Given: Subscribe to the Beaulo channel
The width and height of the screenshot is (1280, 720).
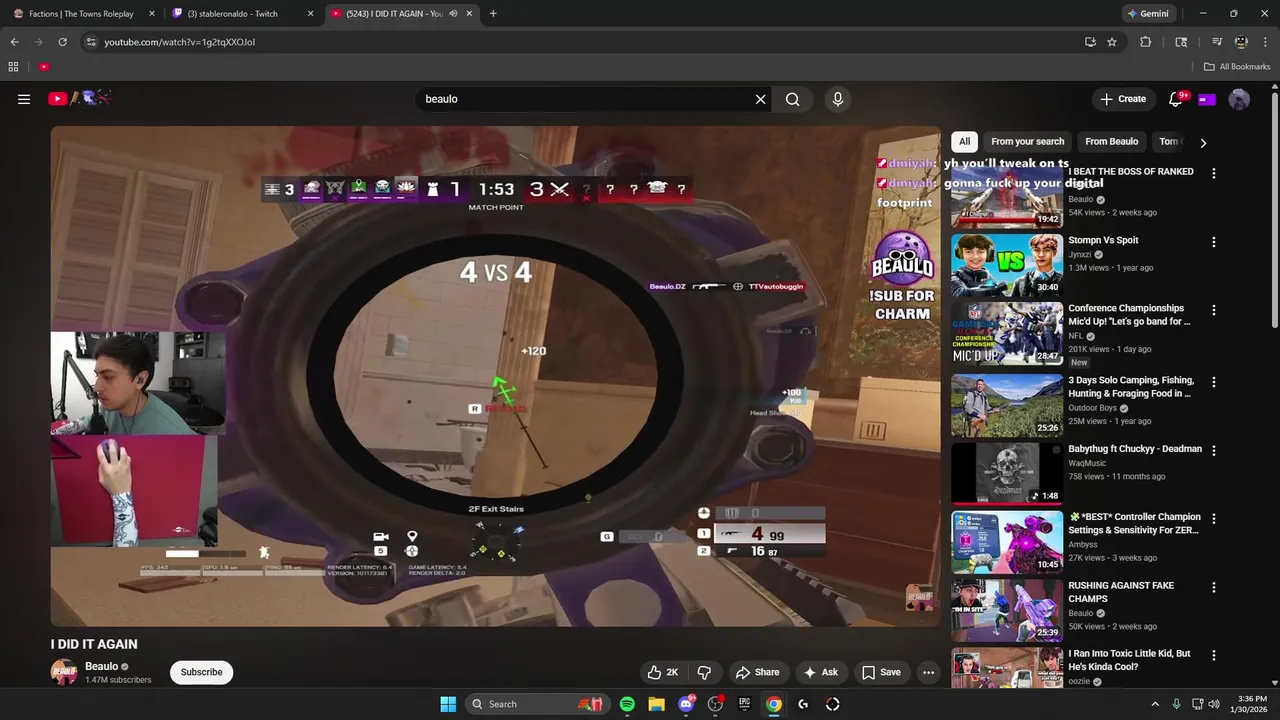Looking at the screenshot, I should [201, 672].
